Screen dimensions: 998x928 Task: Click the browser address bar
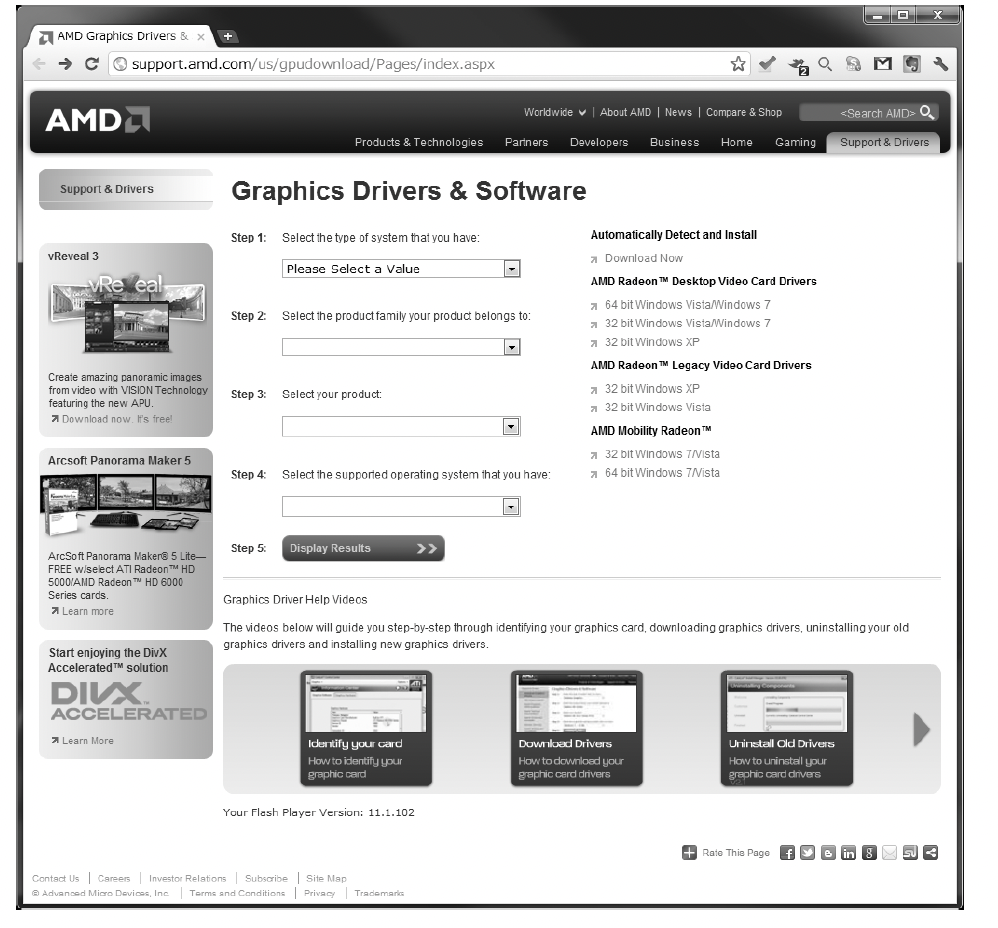(420, 64)
